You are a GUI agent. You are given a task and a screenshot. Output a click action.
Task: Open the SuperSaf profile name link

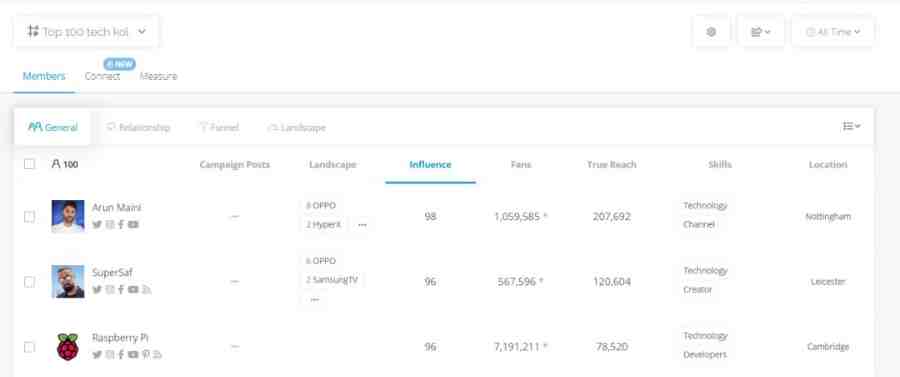click(112, 273)
